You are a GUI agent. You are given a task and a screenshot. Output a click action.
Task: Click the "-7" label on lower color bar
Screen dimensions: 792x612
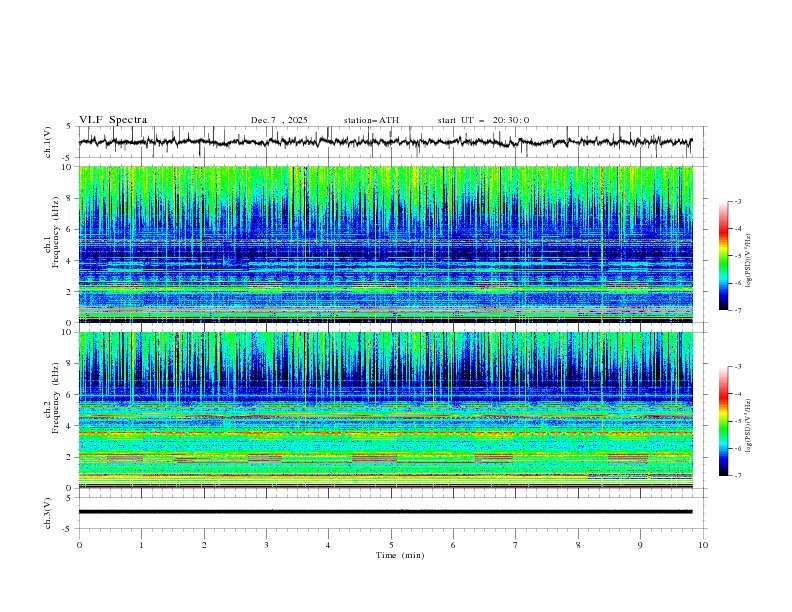[737, 476]
